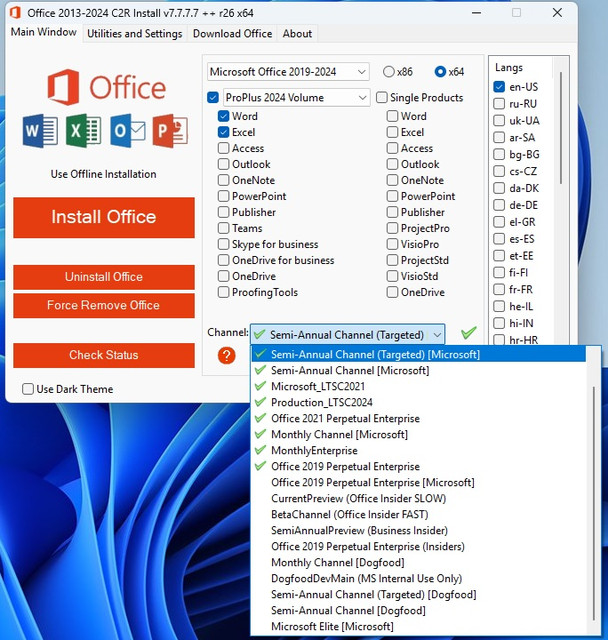Image resolution: width=608 pixels, height=640 pixels.
Task: Check OneDrive for business checkbox
Action: pos(223,260)
